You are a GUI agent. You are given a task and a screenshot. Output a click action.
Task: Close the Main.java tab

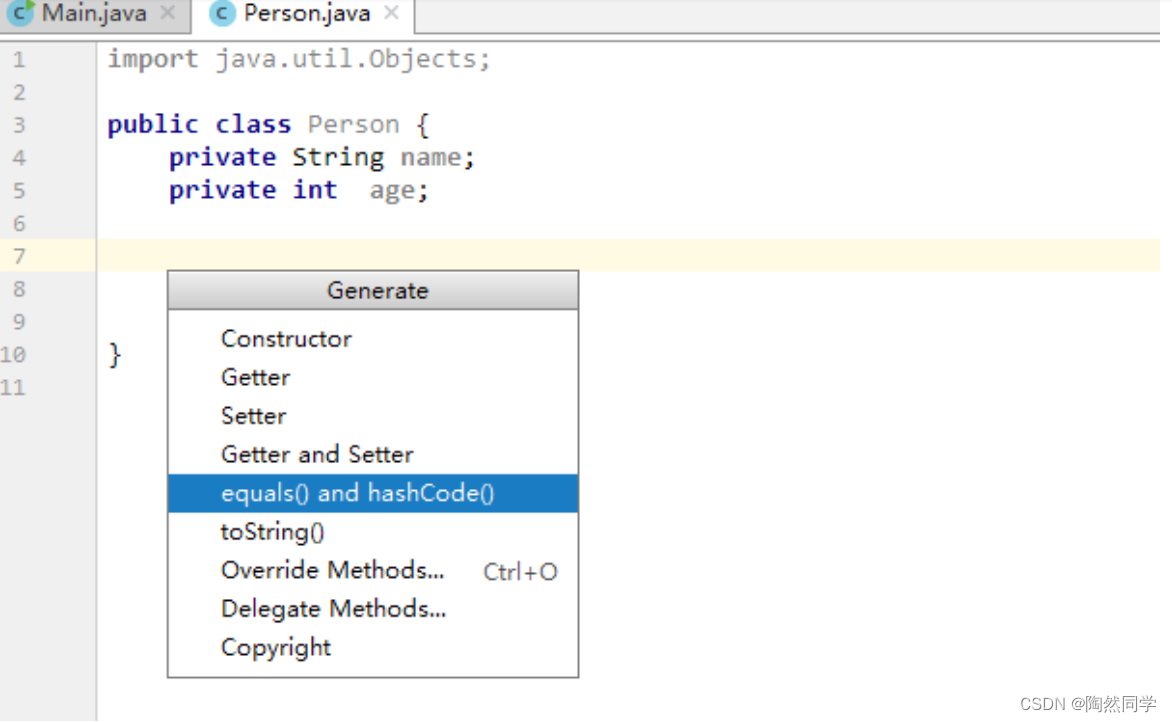(x=168, y=13)
